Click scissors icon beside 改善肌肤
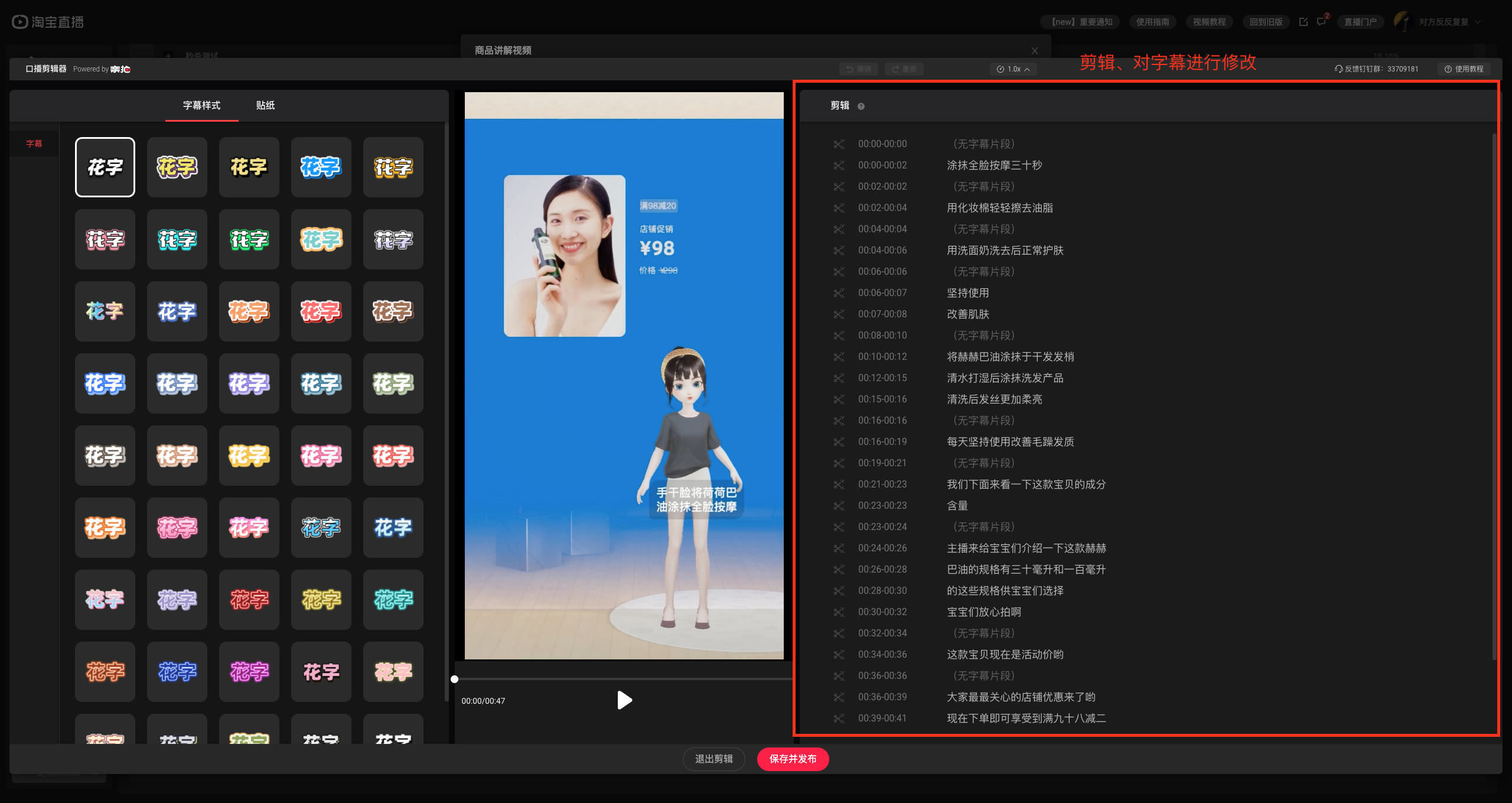1512x803 pixels. [839, 314]
